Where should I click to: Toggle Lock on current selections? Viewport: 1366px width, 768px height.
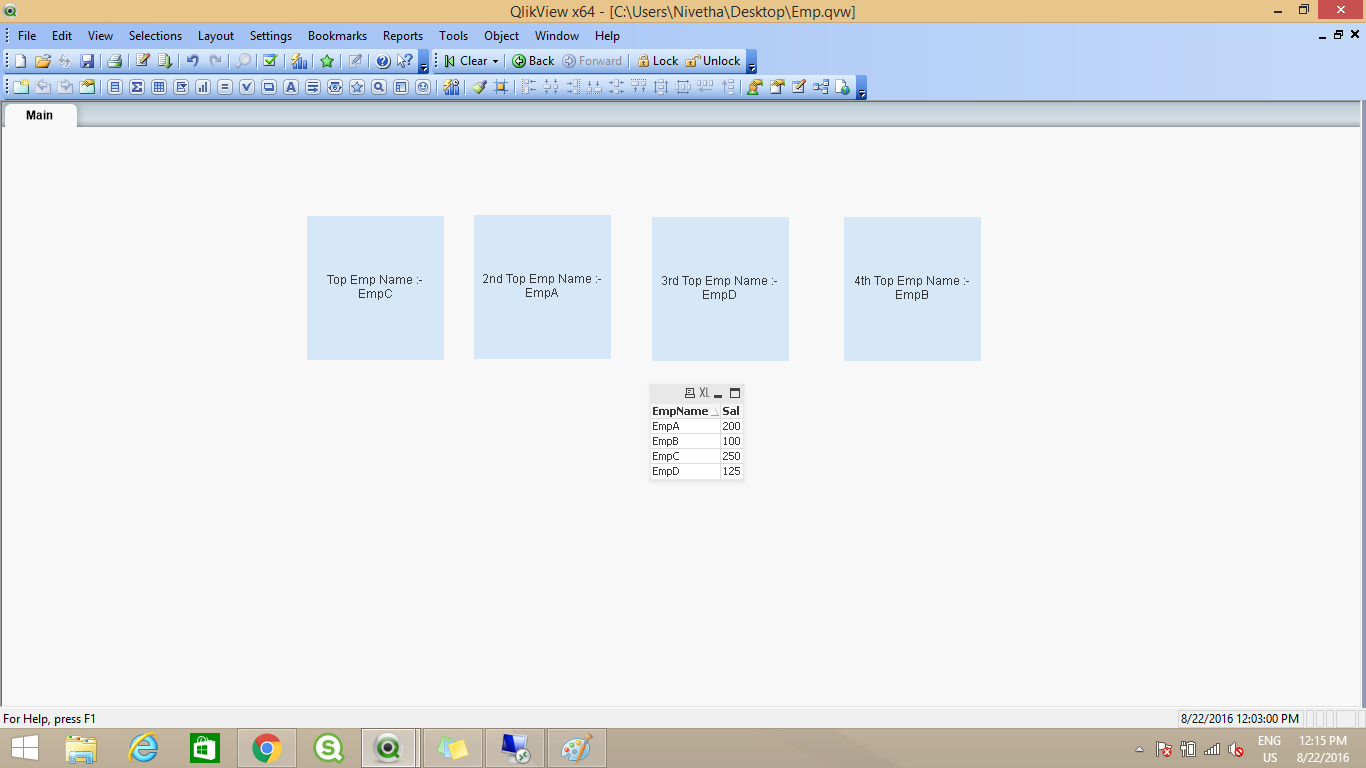coord(657,61)
